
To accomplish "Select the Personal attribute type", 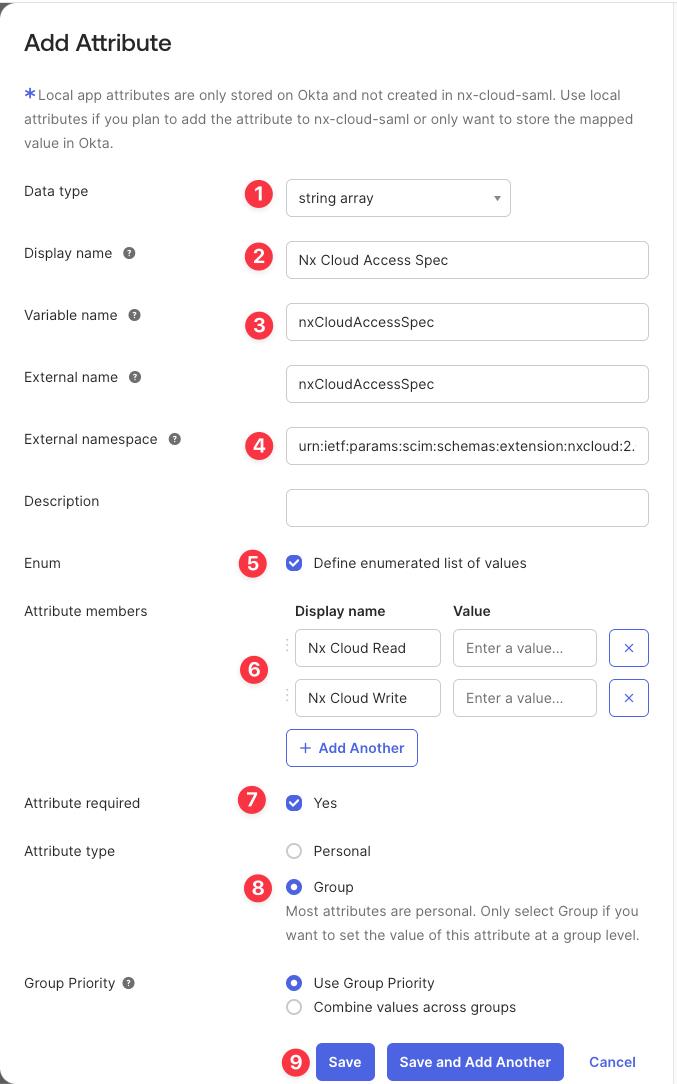I will tap(294, 851).
